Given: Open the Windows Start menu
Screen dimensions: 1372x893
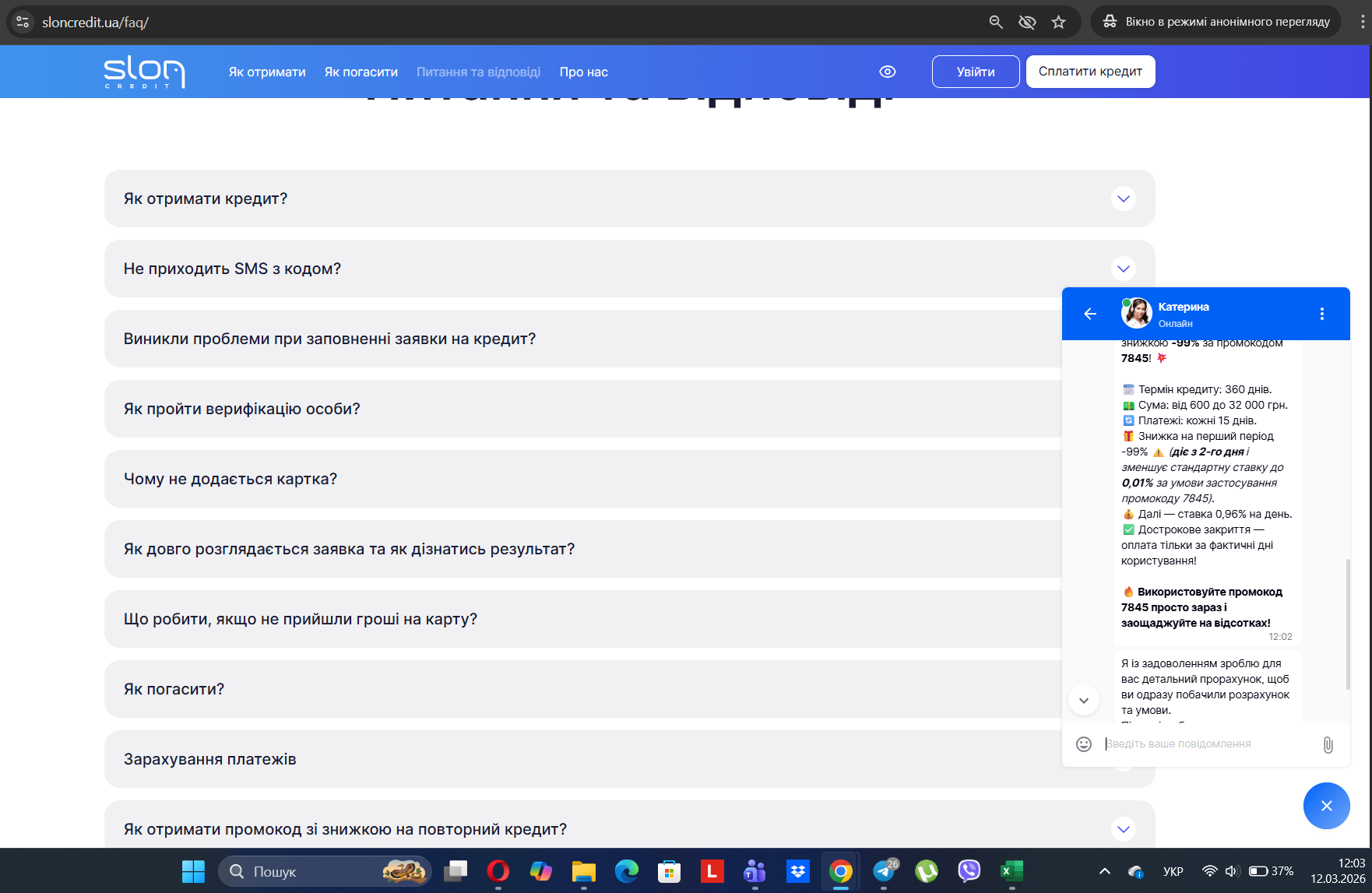Looking at the screenshot, I should (x=193, y=871).
